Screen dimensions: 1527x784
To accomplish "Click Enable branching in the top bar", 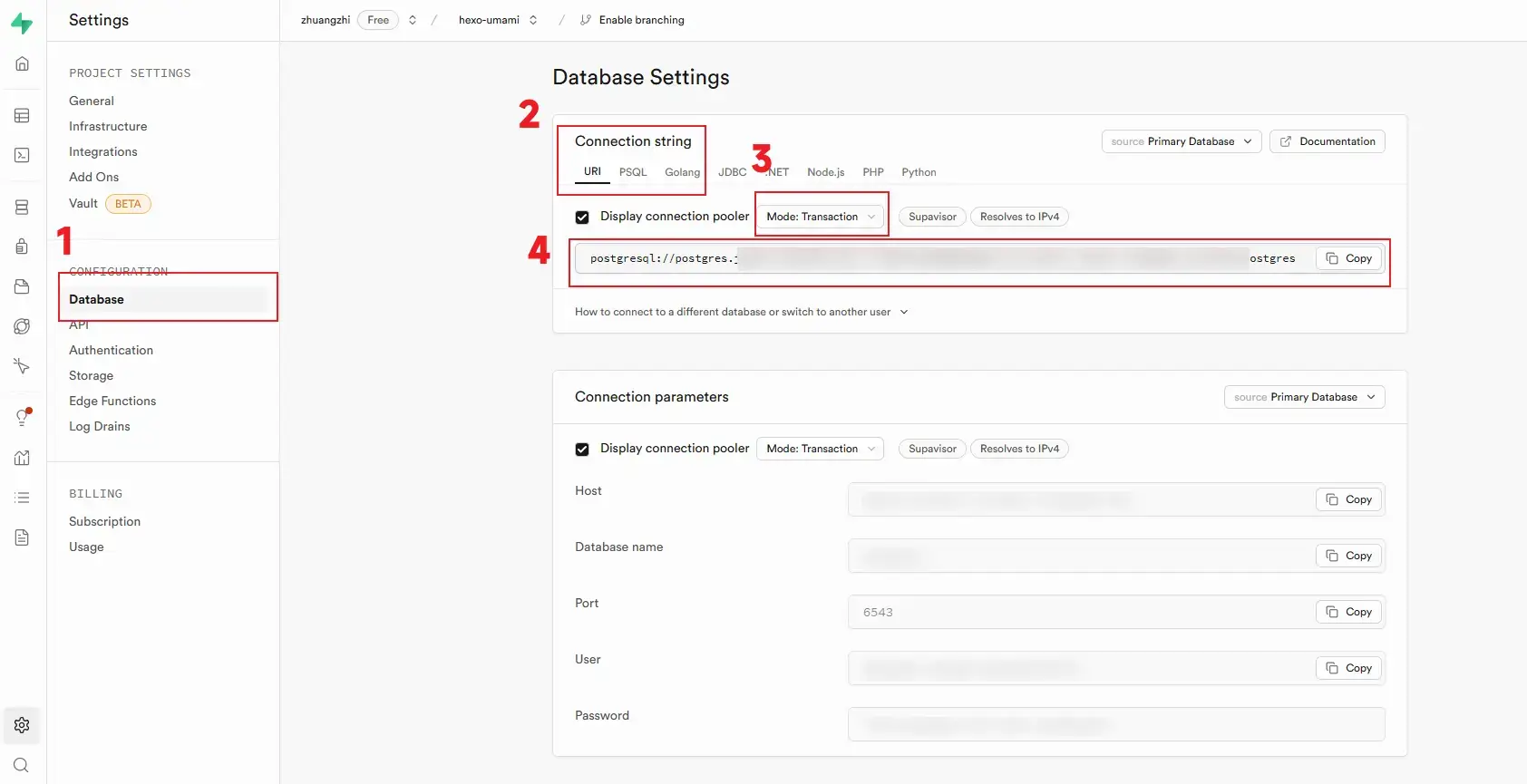I will 641,20.
